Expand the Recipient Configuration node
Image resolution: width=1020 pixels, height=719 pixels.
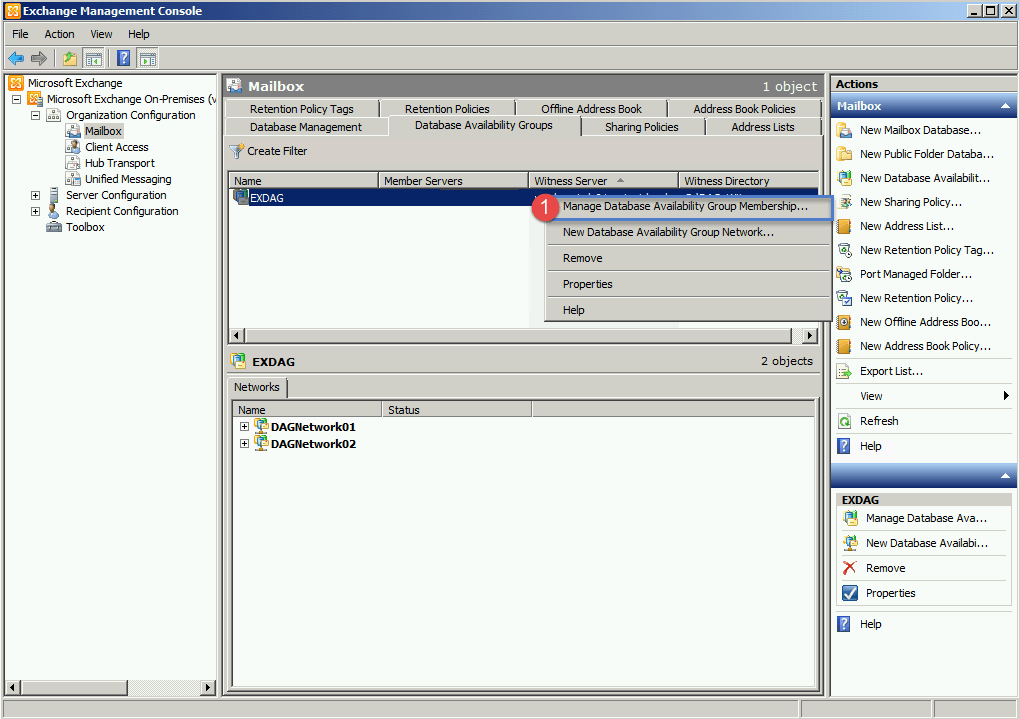(x=36, y=211)
